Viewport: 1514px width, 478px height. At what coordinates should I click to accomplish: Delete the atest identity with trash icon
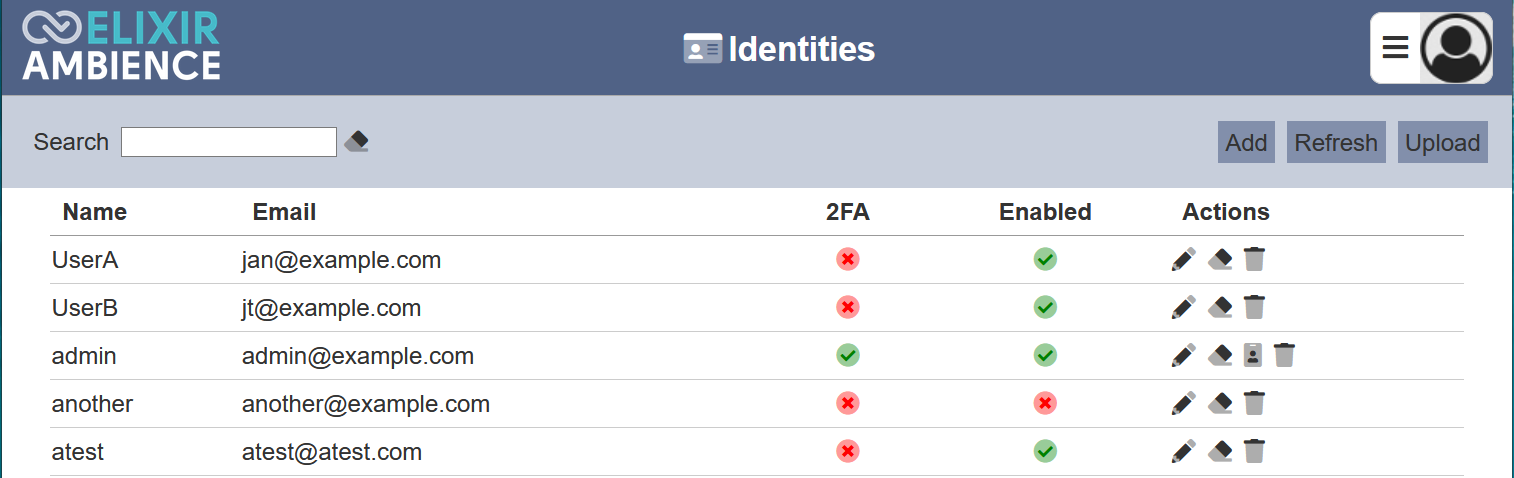[1254, 452]
